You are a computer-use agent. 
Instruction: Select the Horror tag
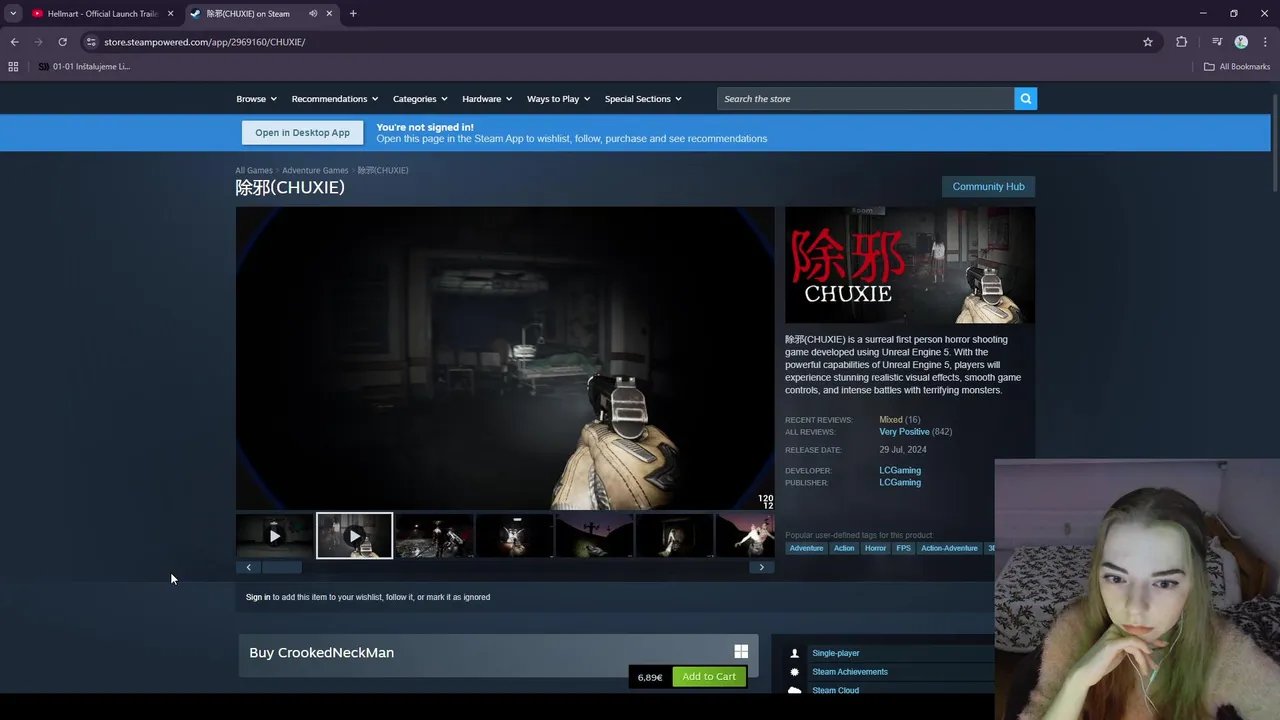click(875, 548)
